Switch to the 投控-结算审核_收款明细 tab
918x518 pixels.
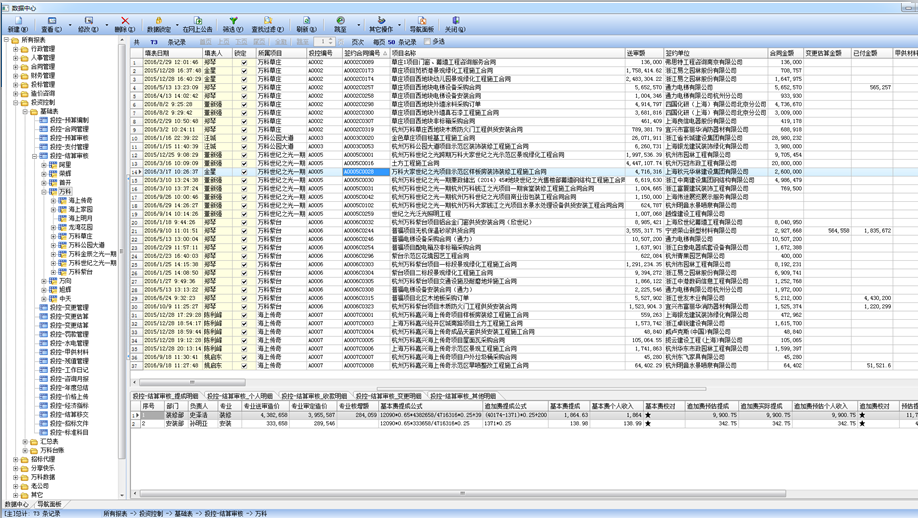[314, 396]
